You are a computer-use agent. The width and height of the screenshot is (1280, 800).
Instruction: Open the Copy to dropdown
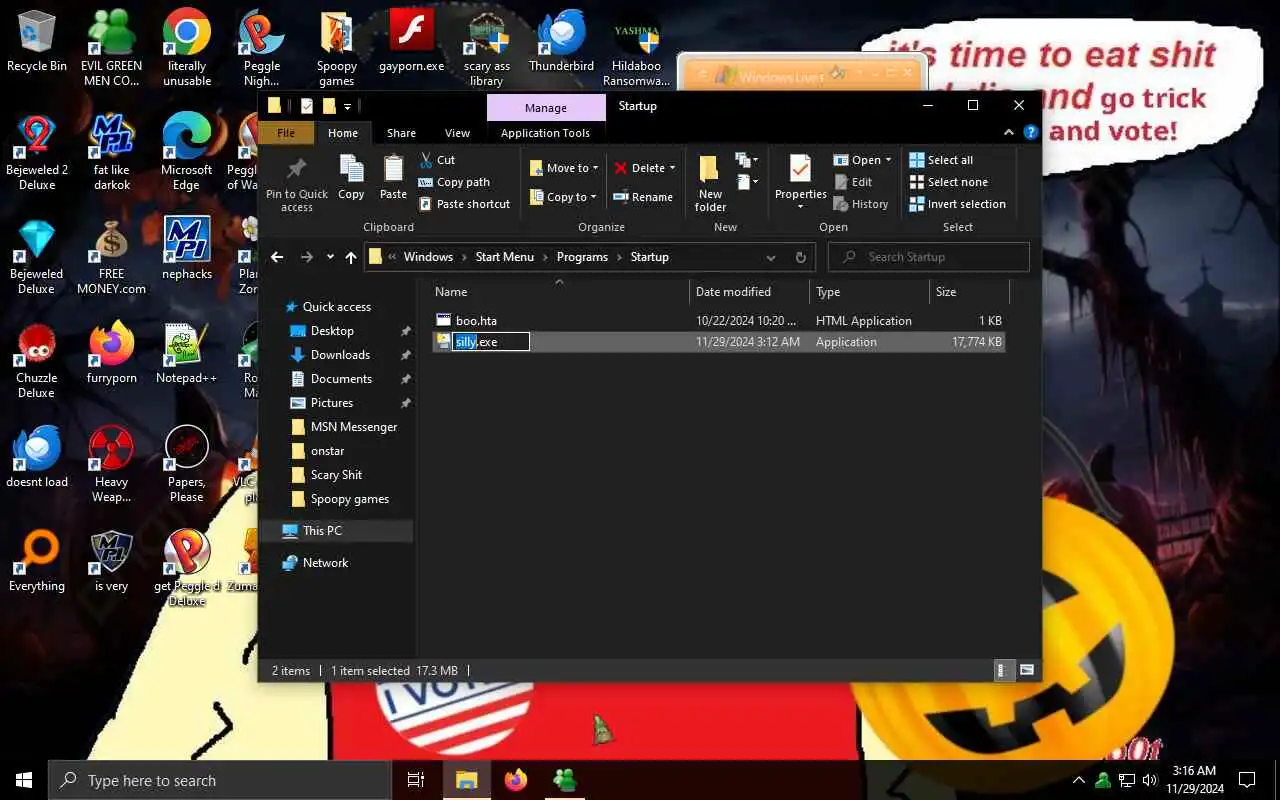pos(564,197)
